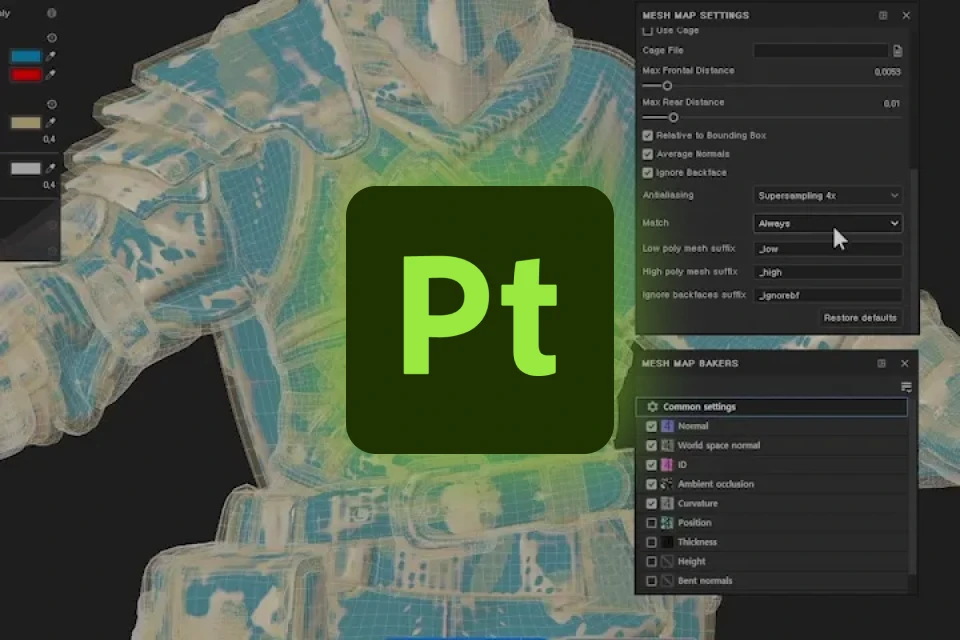Uncheck the Curvature baker checkbox
Viewport: 960px width, 640px height.
coord(651,503)
